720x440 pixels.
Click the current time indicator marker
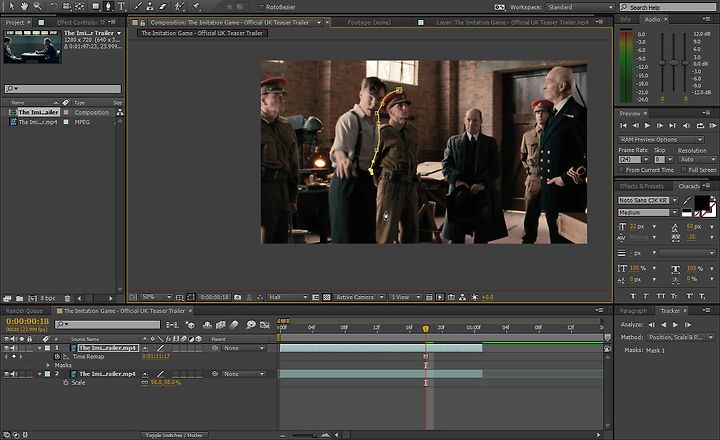[426, 328]
